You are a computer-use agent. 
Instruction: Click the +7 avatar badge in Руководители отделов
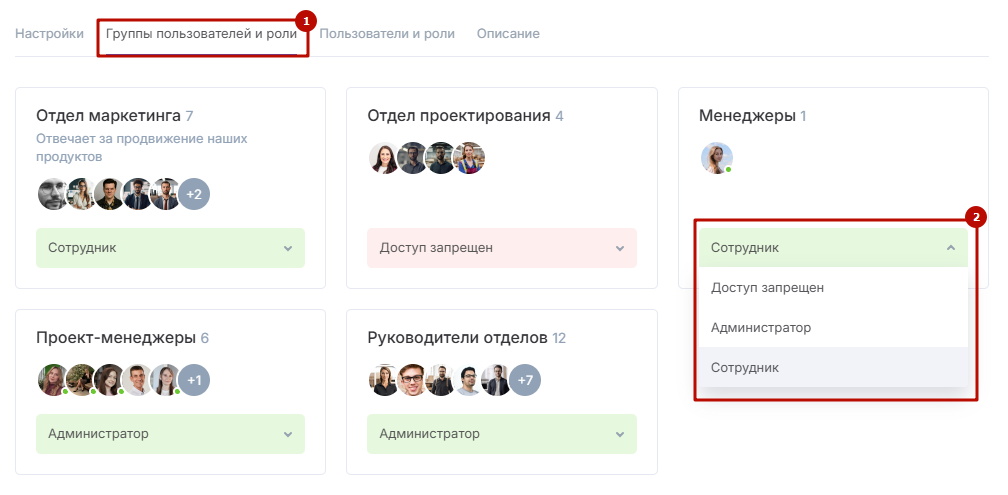[x=525, y=380]
